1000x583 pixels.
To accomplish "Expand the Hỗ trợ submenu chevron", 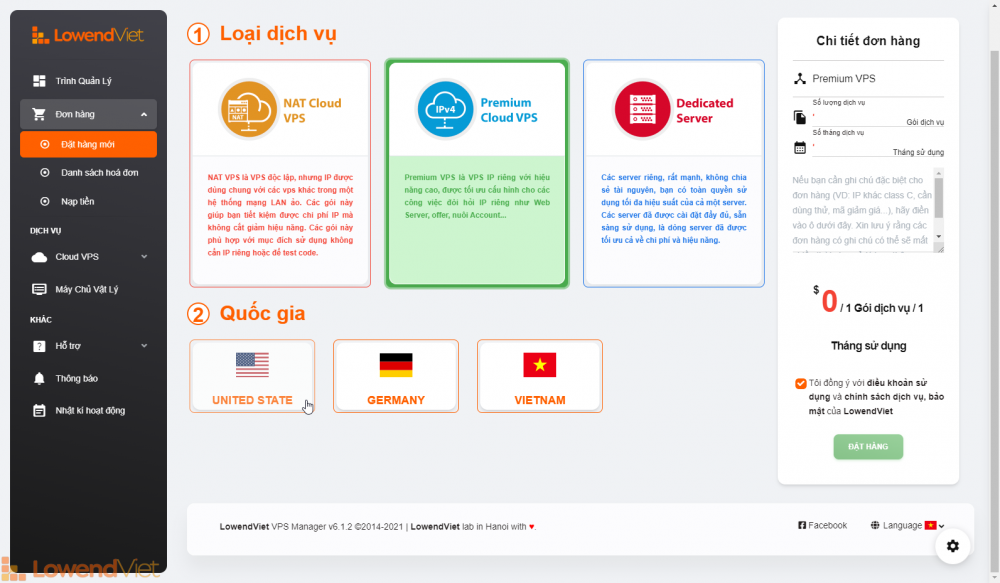I will (x=144, y=346).
